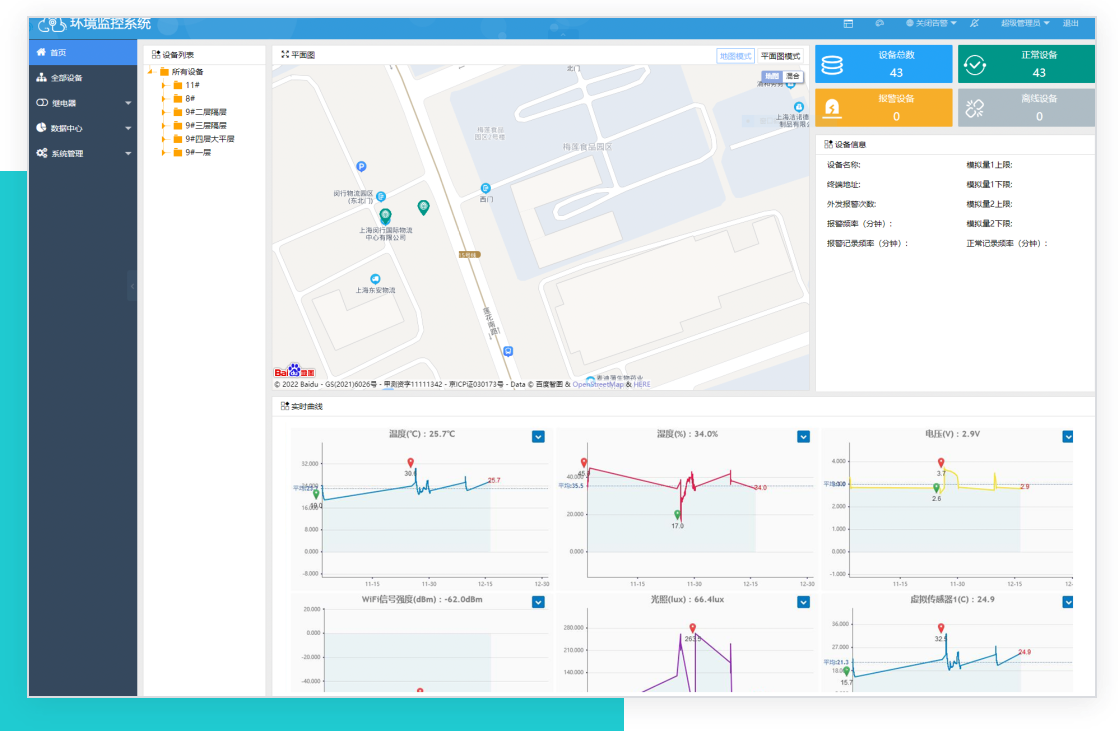Collapse the 所有设备 root node
The image size is (1118, 732).
coord(151,72)
